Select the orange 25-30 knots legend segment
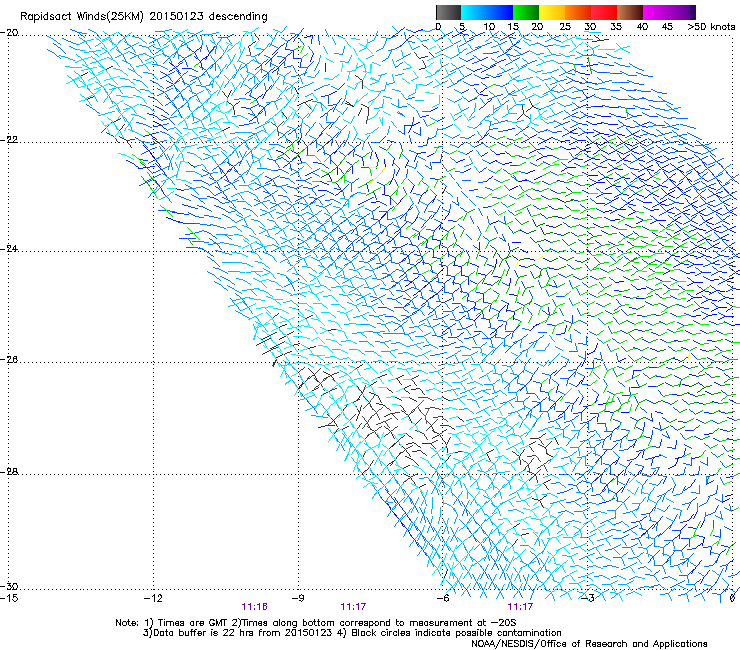The width and height of the screenshot is (740, 650). click(578, 12)
